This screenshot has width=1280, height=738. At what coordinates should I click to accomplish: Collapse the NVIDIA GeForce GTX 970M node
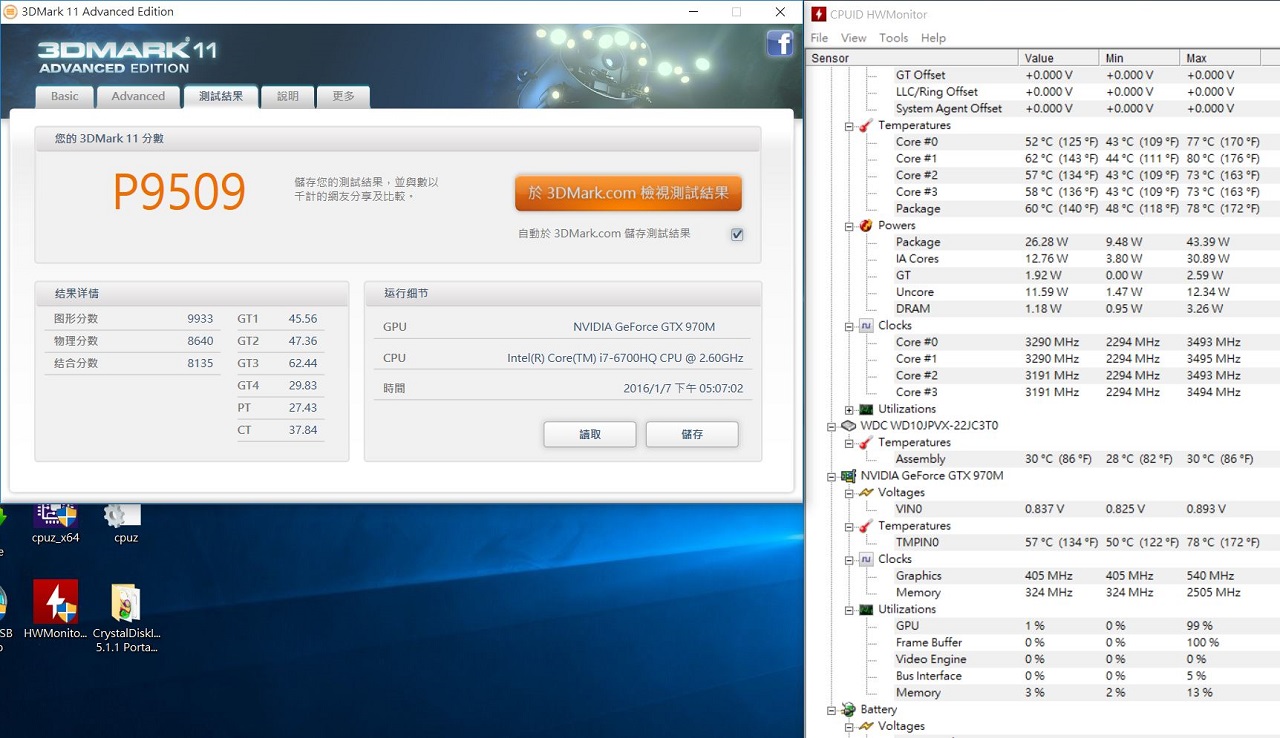(x=831, y=476)
